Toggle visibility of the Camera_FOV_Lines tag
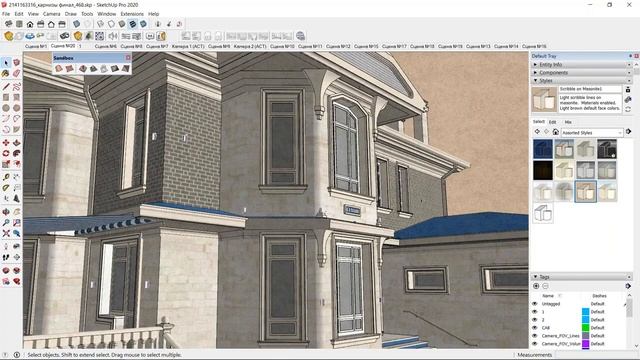The height and width of the screenshot is (360, 640). 535,336
